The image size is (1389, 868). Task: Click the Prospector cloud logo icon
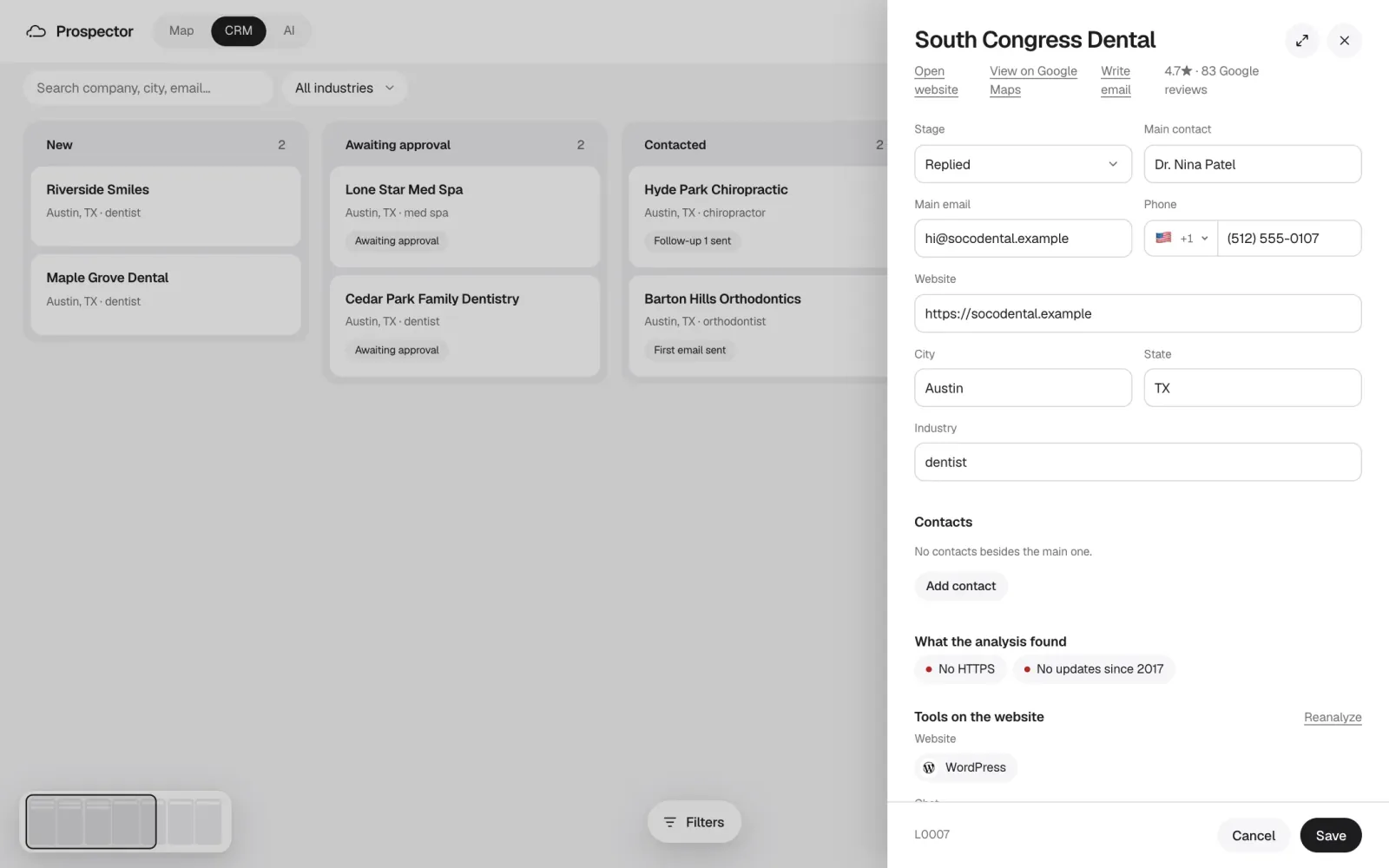click(36, 31)
